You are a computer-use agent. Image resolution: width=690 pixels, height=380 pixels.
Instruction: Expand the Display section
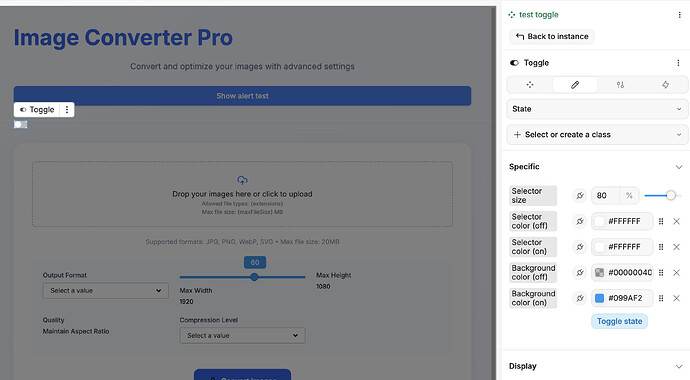tap(679, 366)
